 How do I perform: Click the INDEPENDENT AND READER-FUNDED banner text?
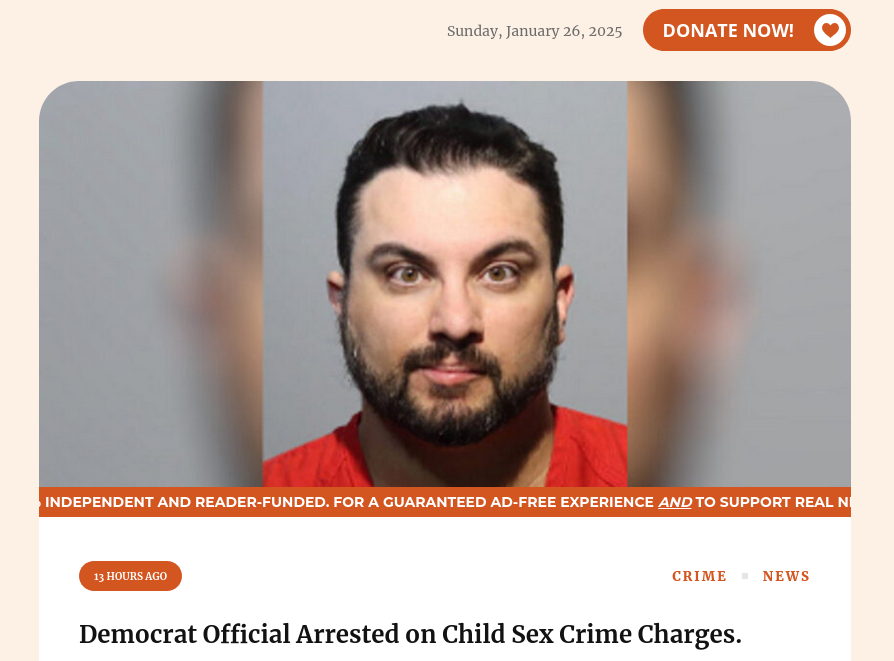tap(187, 502)
